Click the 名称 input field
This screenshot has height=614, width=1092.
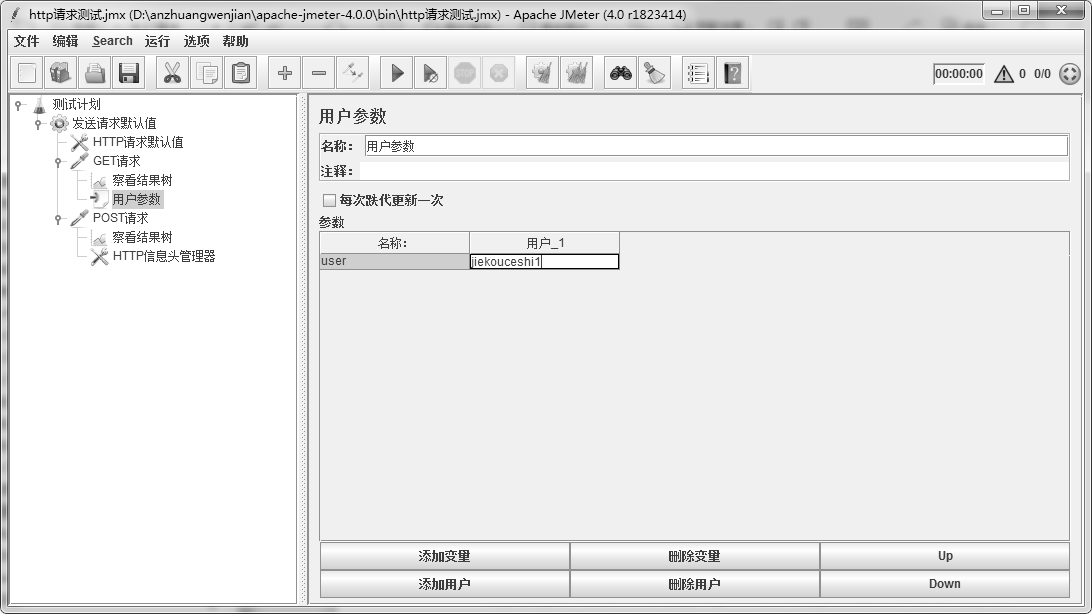[x=716, y=146]
